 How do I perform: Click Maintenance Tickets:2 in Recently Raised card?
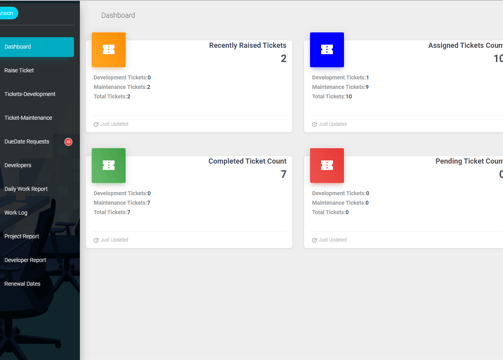[122, 87]
